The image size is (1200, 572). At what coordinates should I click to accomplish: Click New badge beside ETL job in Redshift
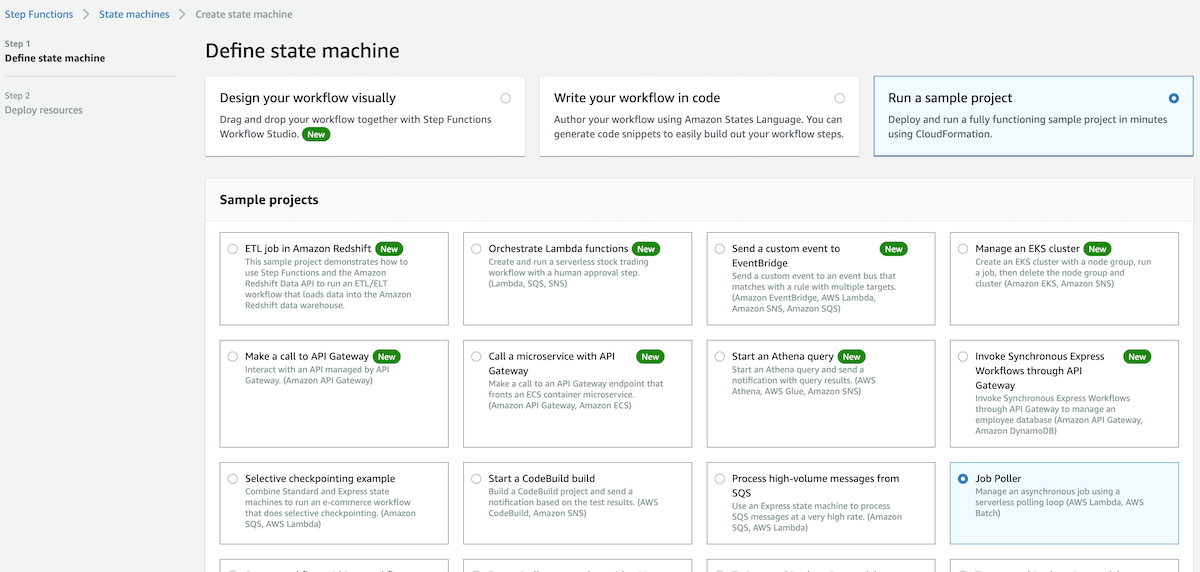[x=389, y=249]
